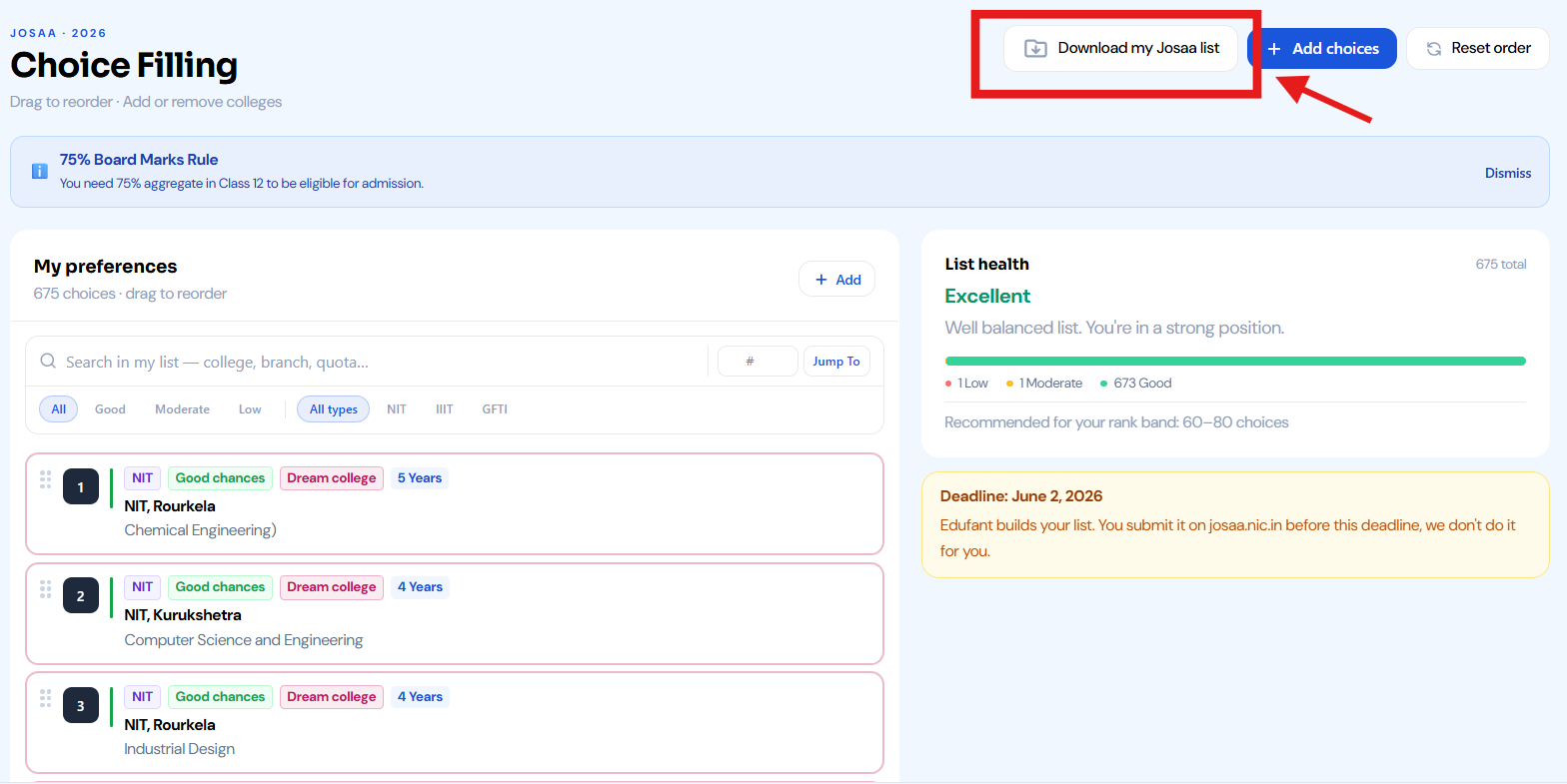Image resolution: width=1567 pixels, height=784 pixels.
Task: Click drag handle of choice 1
Action: coord(45,479)
